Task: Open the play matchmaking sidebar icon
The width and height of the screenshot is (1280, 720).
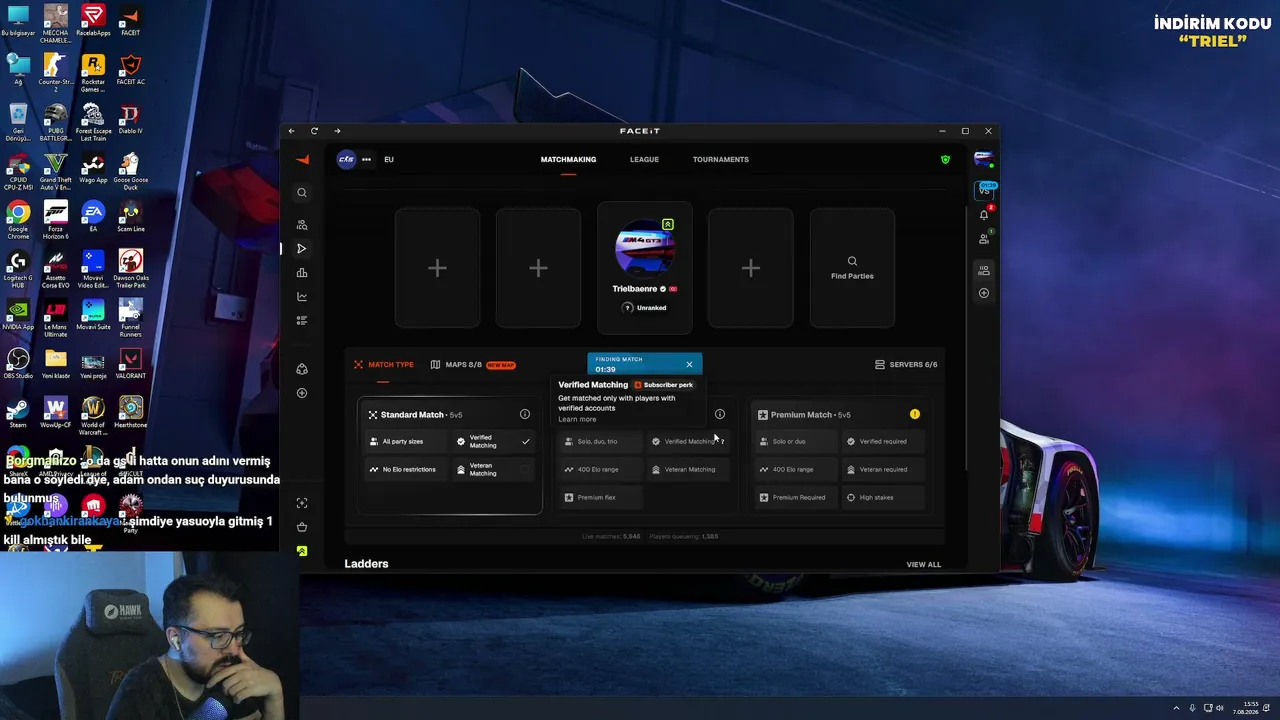Action: tap(302, 249)
